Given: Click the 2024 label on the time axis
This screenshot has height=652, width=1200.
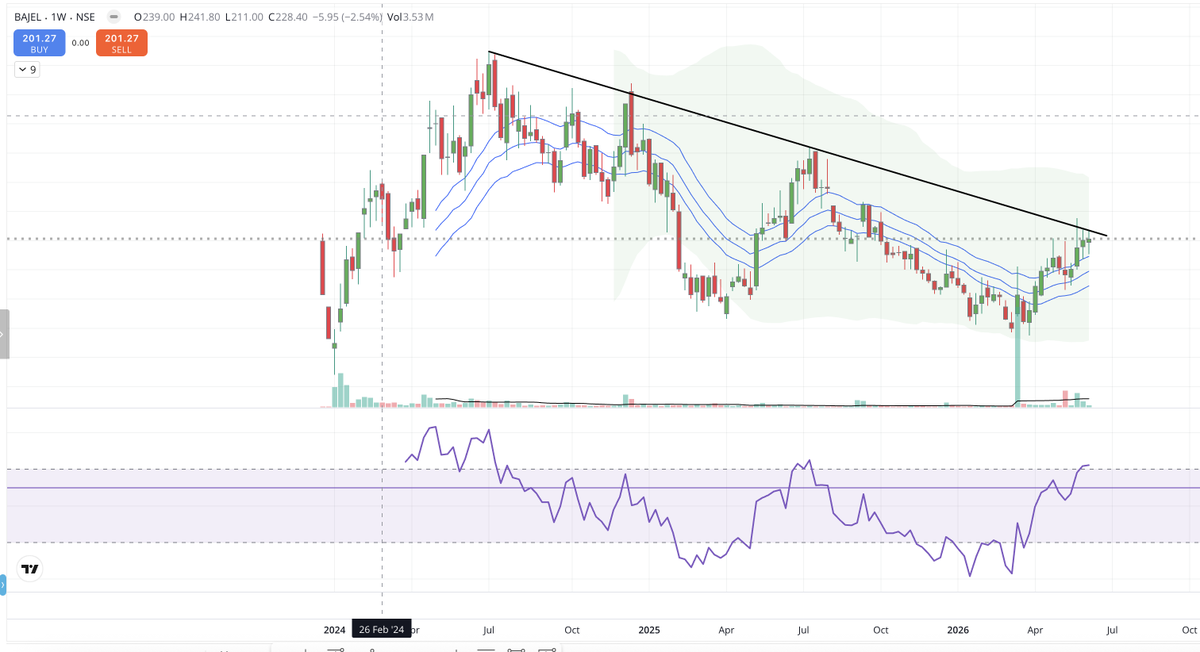Looking at the screenshot, I should pyautogui.click(x=335, y=630).
